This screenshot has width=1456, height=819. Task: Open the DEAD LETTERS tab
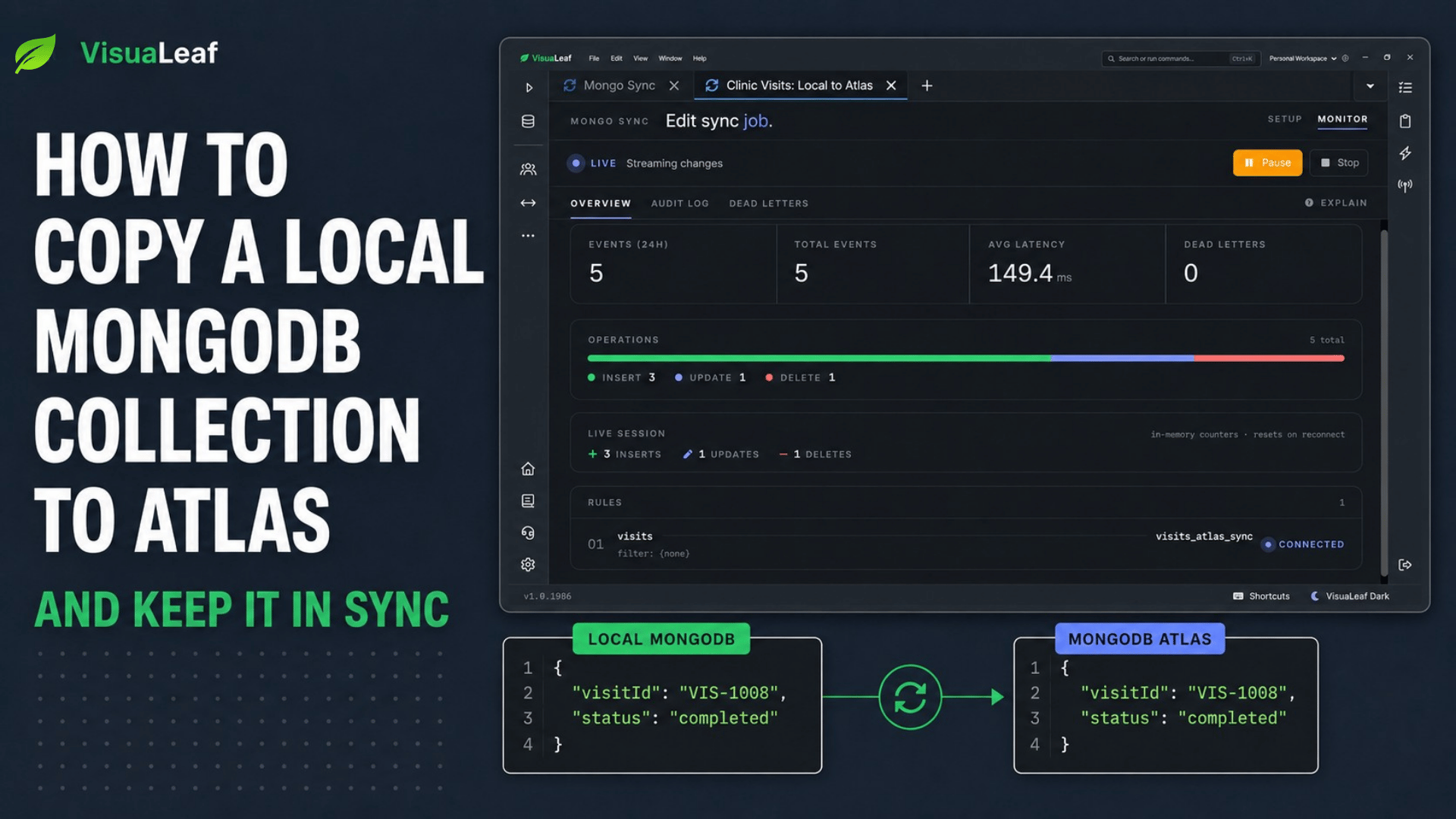pos(769,203)
